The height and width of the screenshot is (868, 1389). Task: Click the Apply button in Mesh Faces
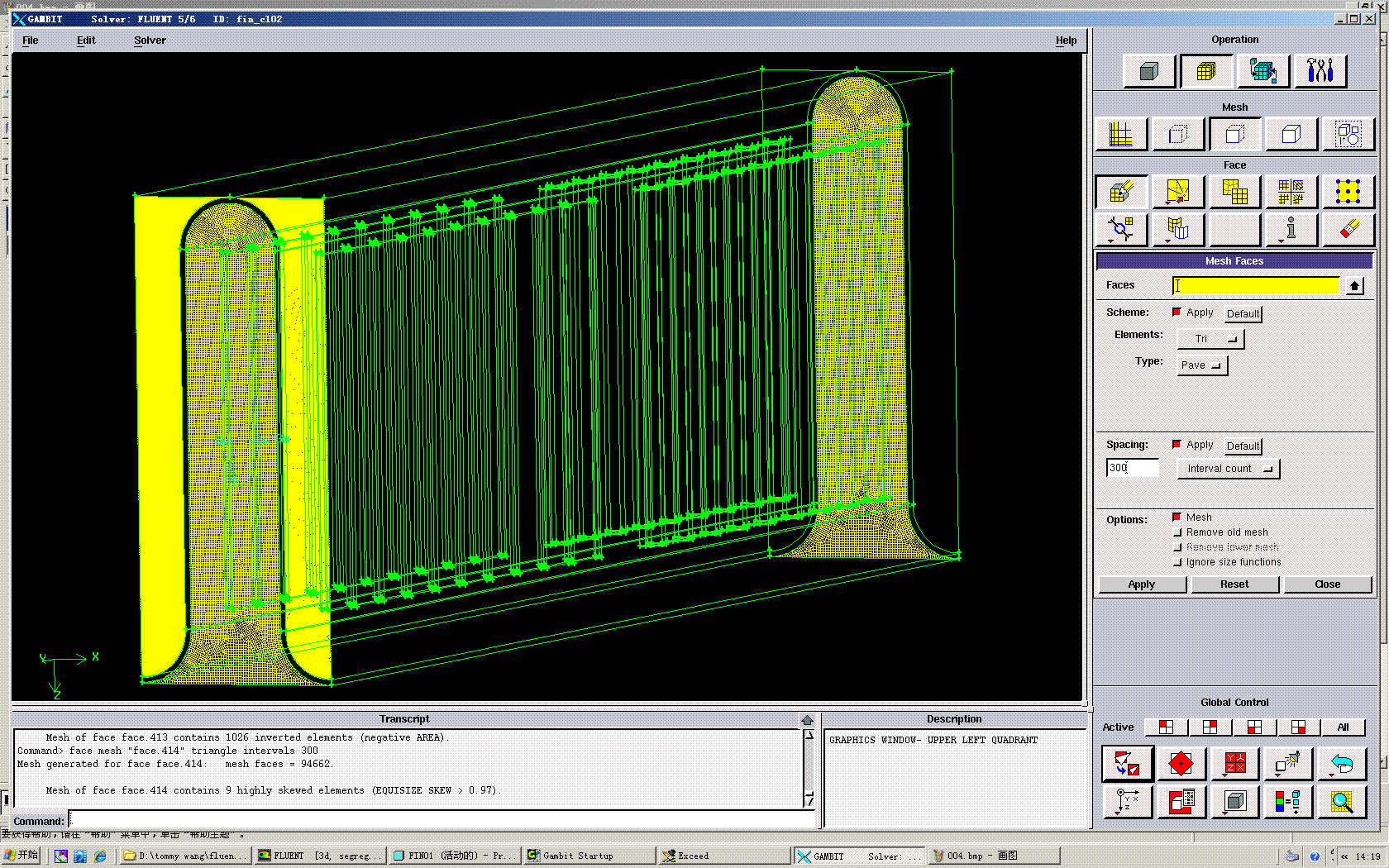[1142, 584]
